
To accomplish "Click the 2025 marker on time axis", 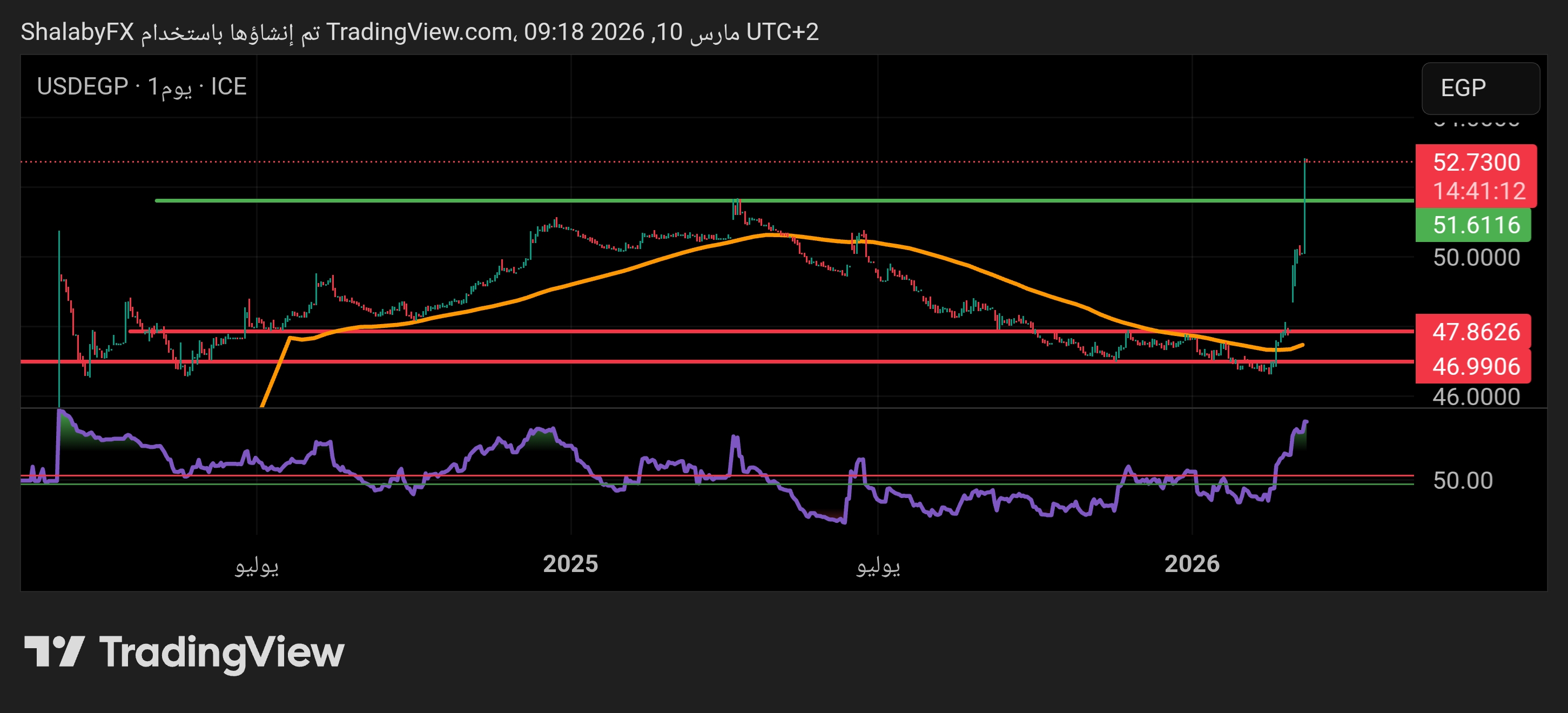I will pos(570,564).
